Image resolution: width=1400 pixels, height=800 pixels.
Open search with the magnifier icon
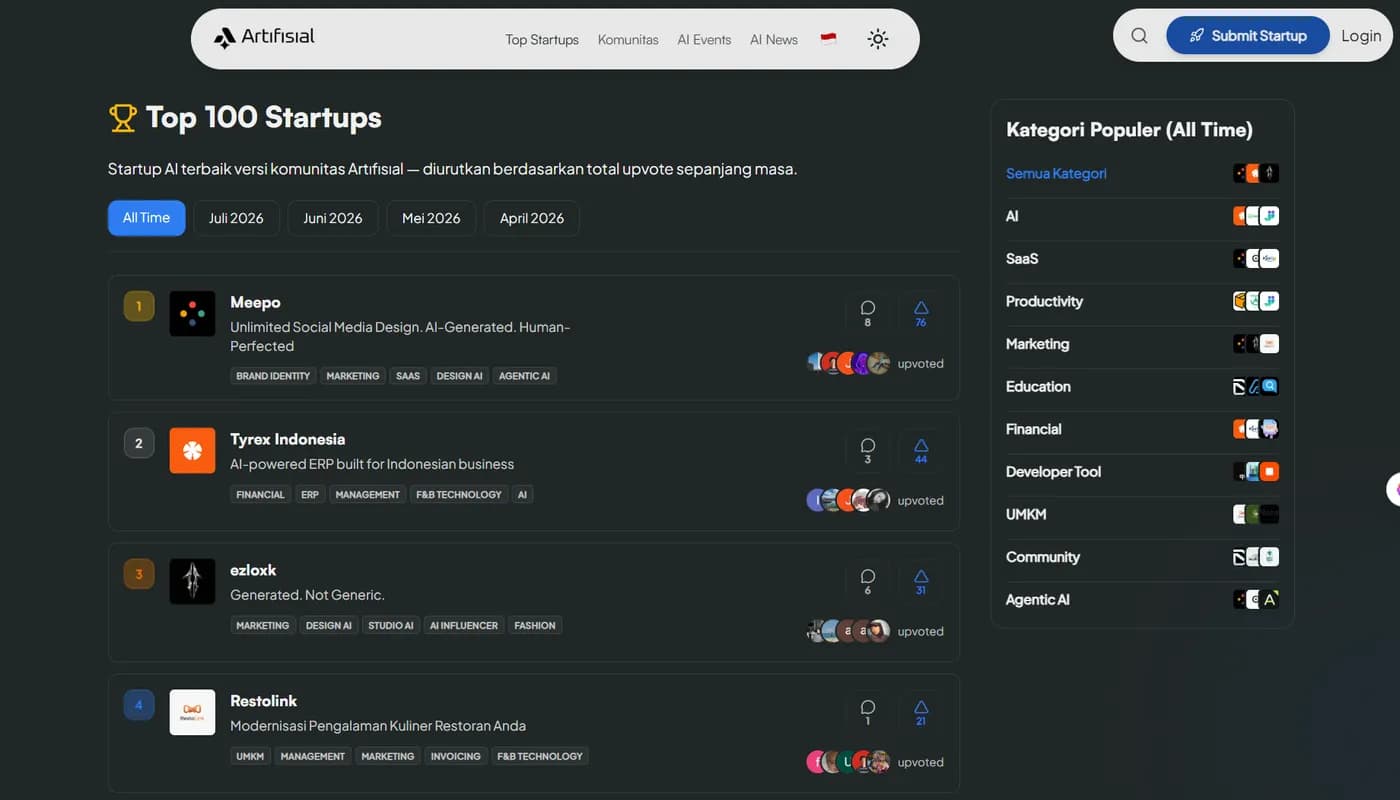pyautogui.click(x=1139, y=36)
